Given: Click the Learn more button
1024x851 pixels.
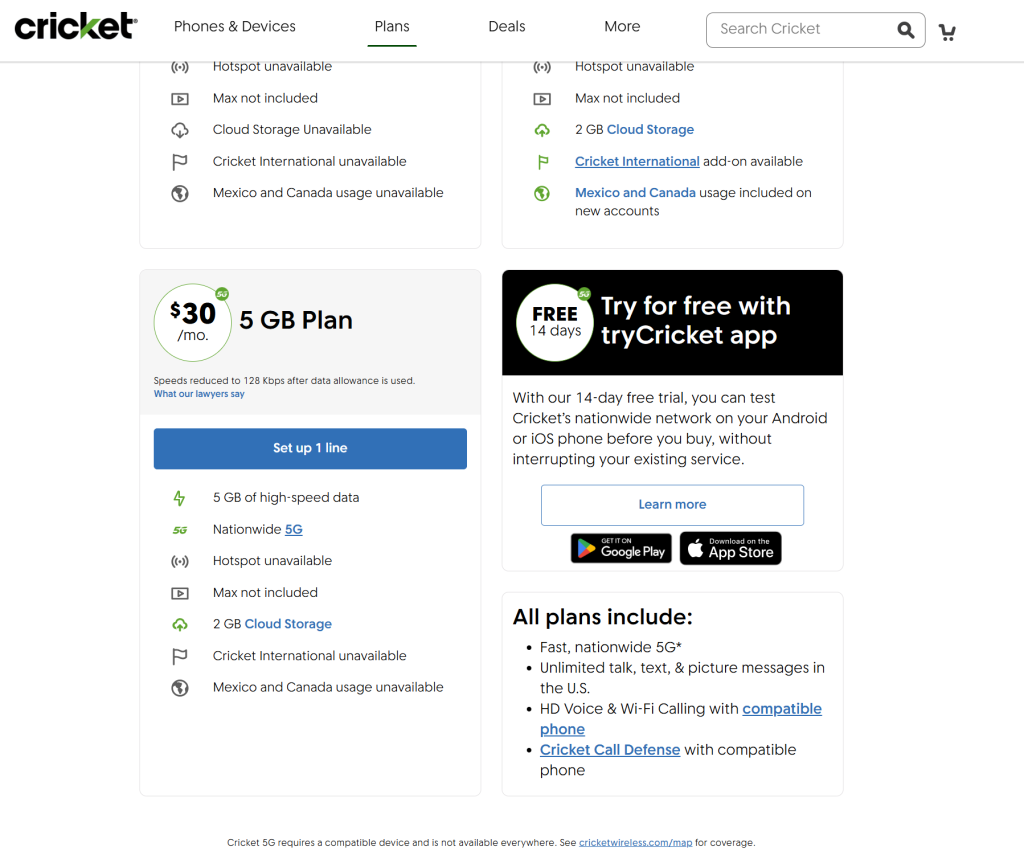Looking at the screenshot, I should coord(672,505).
